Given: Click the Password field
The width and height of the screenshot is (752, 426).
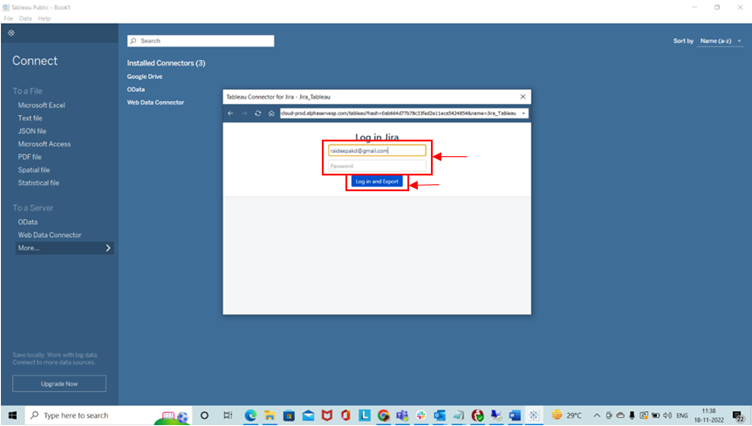Looking at the screenshot, I should point(377,166).
